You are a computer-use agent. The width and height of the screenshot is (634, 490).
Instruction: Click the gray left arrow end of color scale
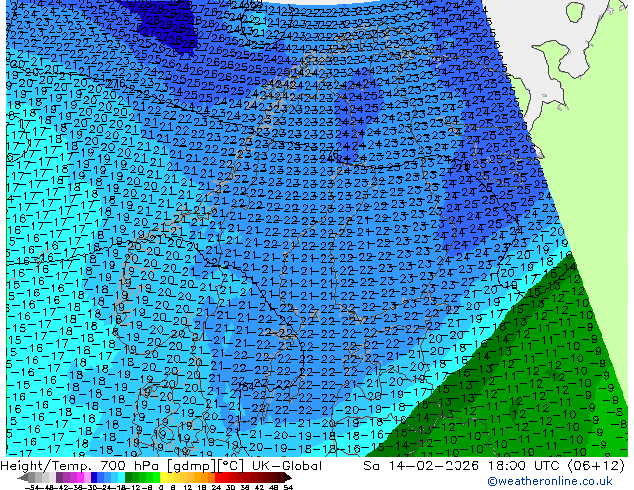click(x=23, y=477)
